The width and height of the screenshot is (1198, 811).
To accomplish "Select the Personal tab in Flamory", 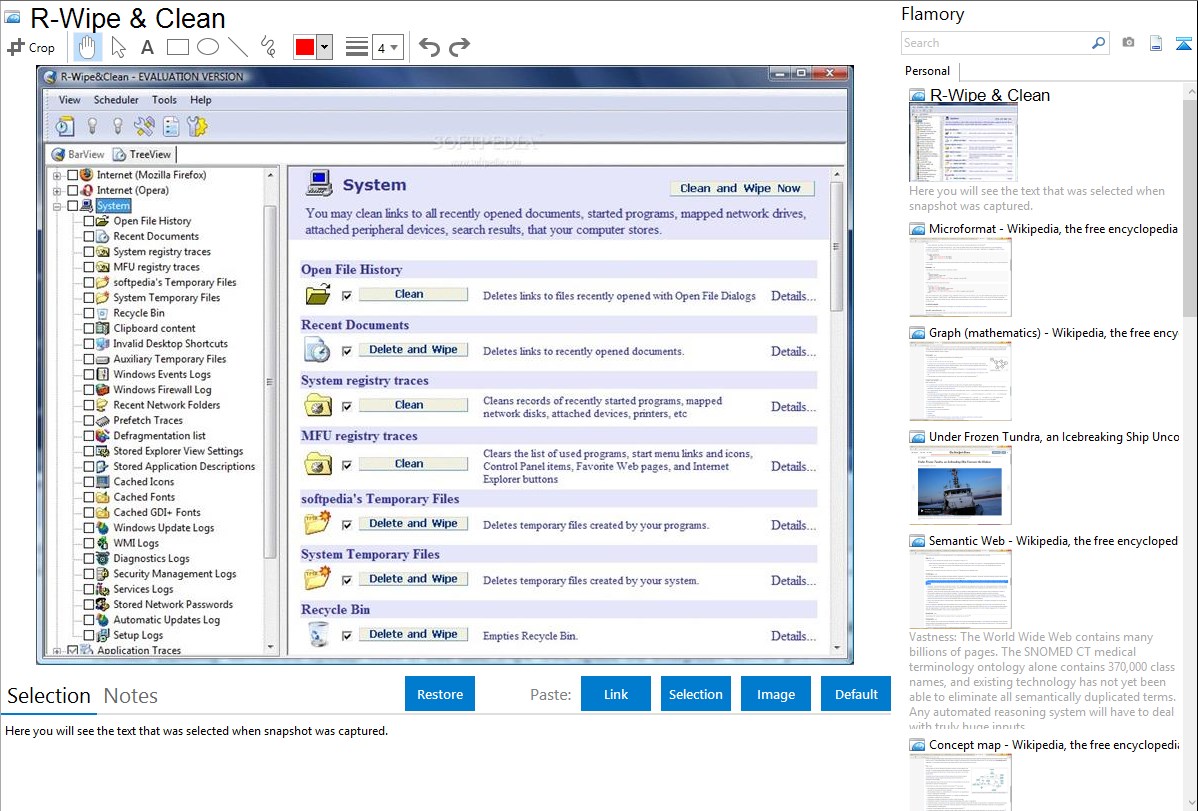I will (x=928, y=71).
